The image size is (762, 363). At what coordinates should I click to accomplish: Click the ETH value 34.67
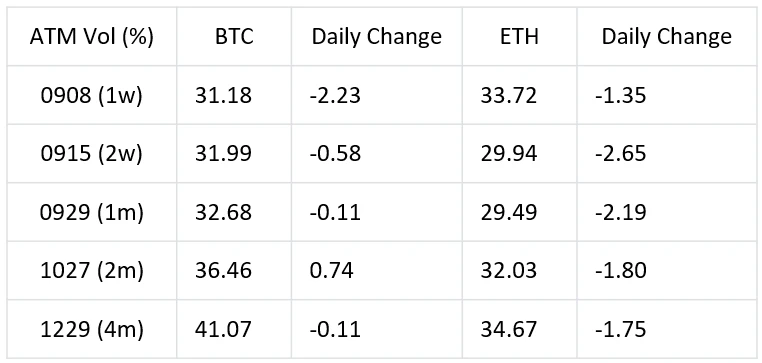point(509,330)
